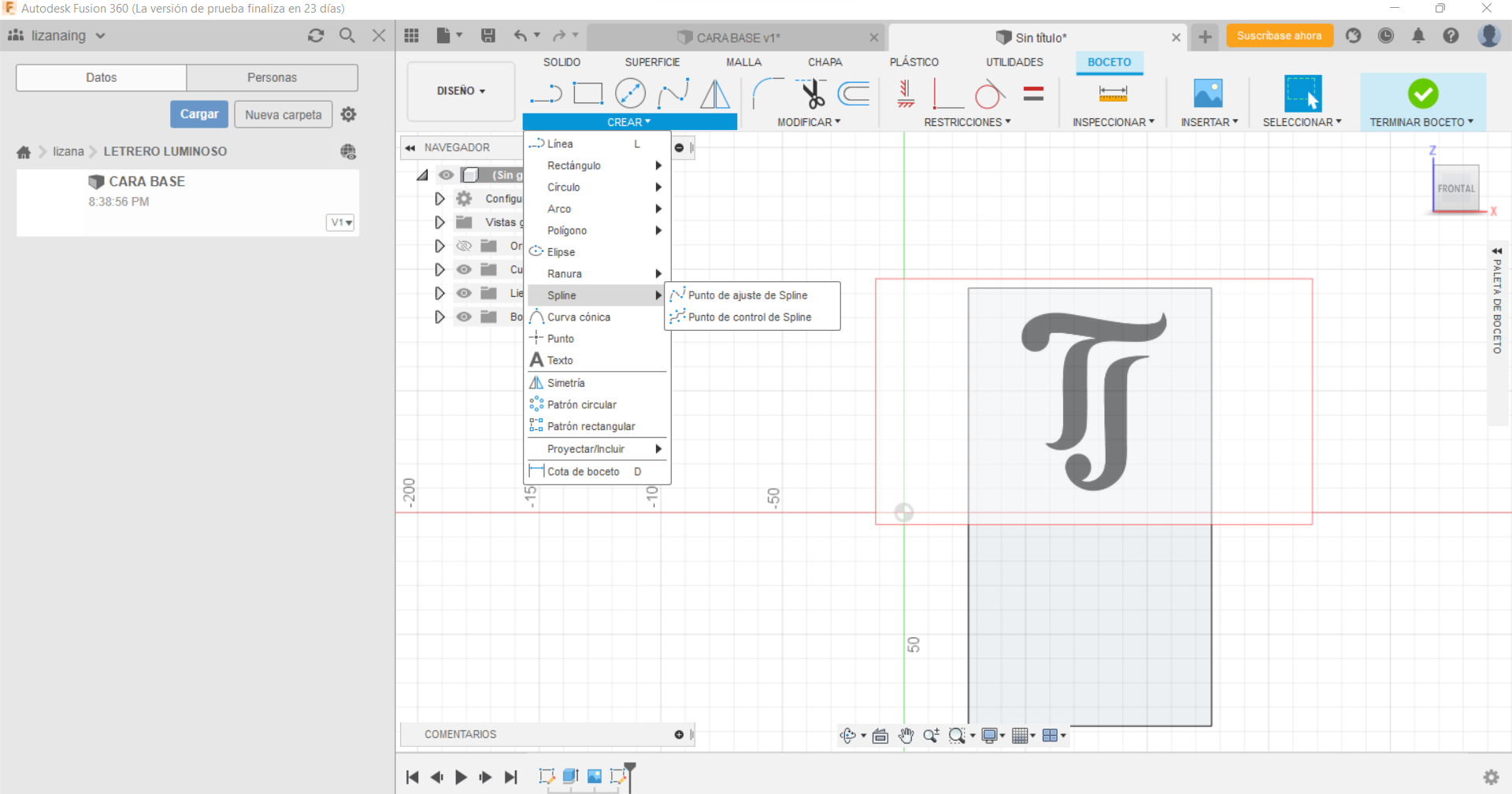This screenshot has width=1512, height=794.
Task: Open the job status clock icon
Action: (x=1386, y=35)
